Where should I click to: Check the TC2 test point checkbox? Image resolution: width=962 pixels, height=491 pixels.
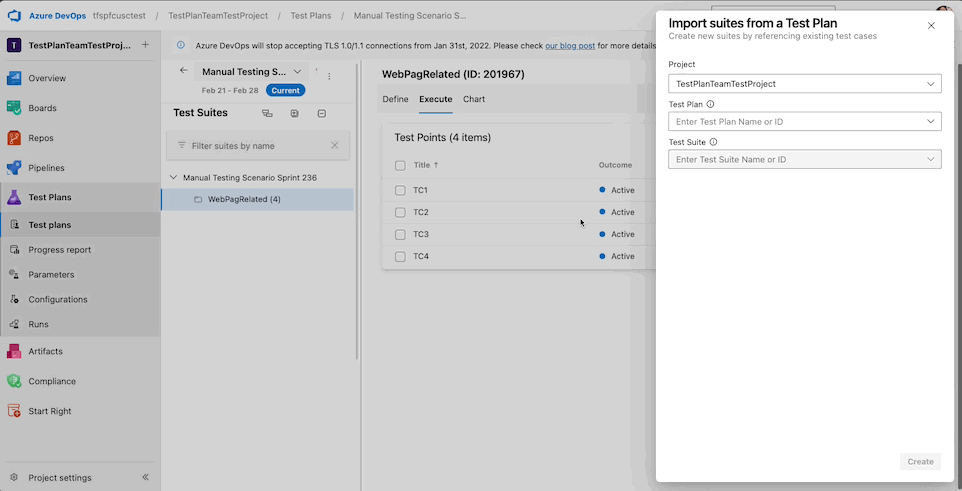tap(400, 212)
